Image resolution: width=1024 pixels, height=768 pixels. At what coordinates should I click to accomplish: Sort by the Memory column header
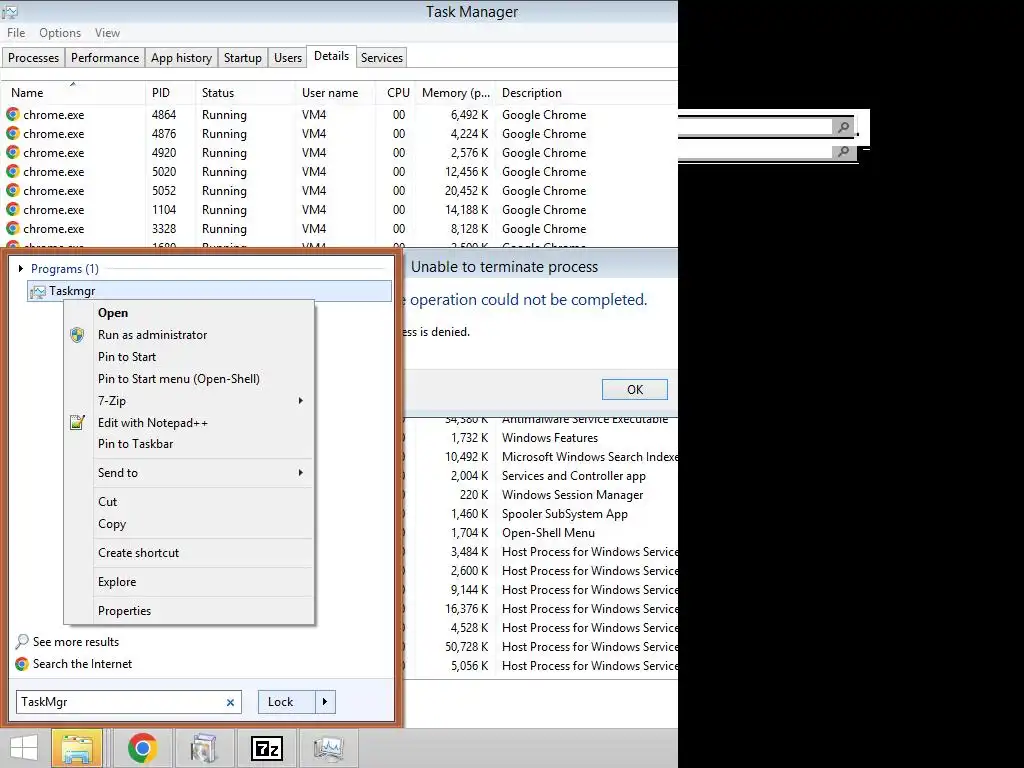point(455,93)
